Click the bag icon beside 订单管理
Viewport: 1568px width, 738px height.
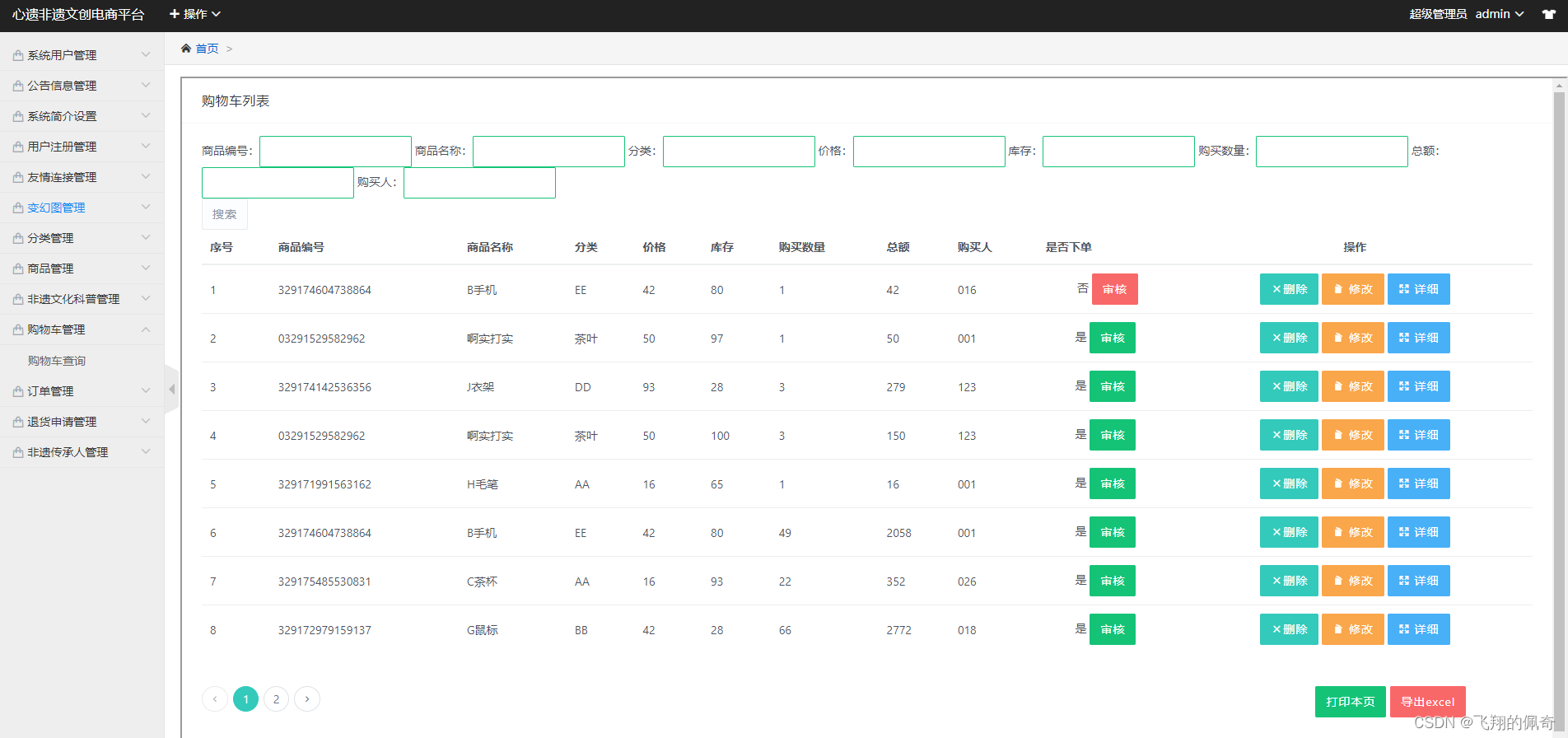coord(18,391)
